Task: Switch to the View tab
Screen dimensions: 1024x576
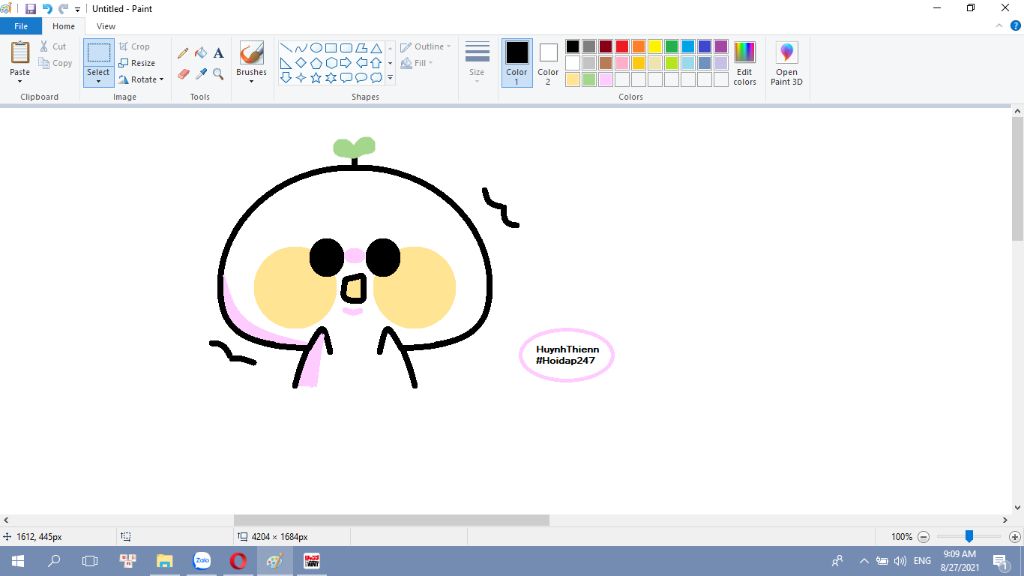Action: [106, 26]
